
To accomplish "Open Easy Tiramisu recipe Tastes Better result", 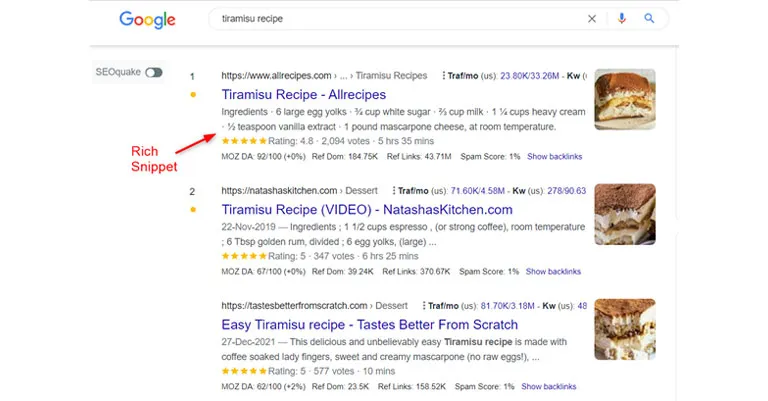I will click(x=369, y=325).
